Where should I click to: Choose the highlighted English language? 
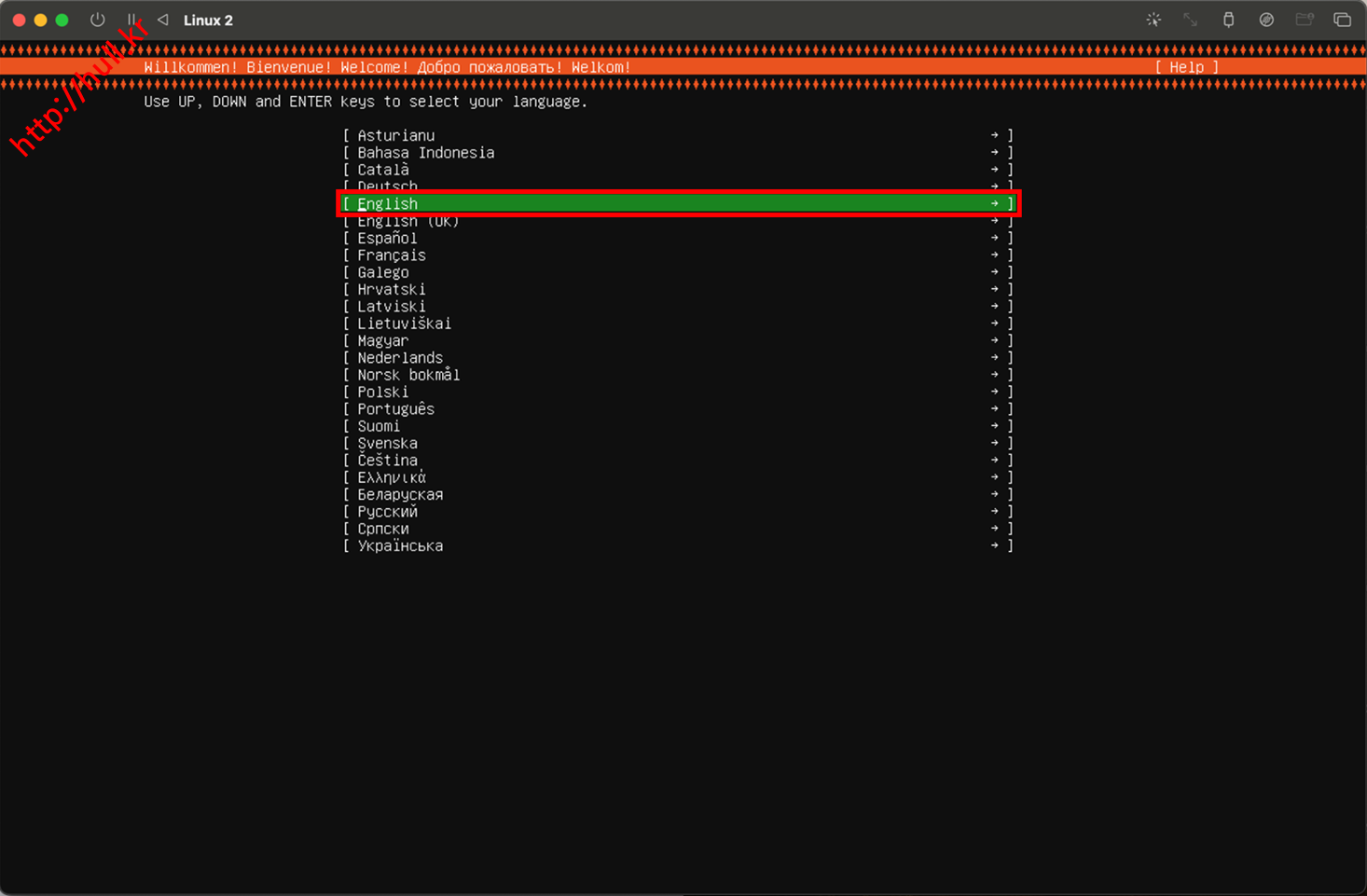(678, 203)
